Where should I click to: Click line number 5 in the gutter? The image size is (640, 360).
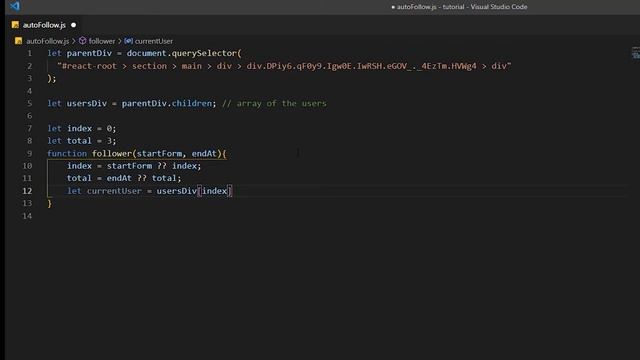click(29, 103)
